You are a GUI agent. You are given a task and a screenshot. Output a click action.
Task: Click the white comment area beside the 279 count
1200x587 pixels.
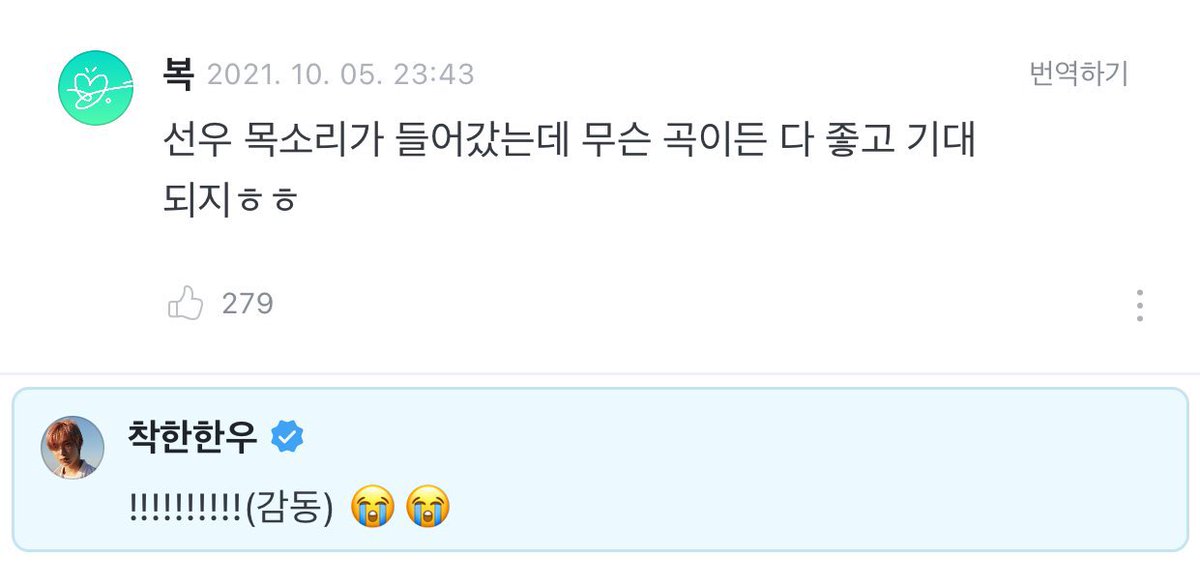[700, 303]
